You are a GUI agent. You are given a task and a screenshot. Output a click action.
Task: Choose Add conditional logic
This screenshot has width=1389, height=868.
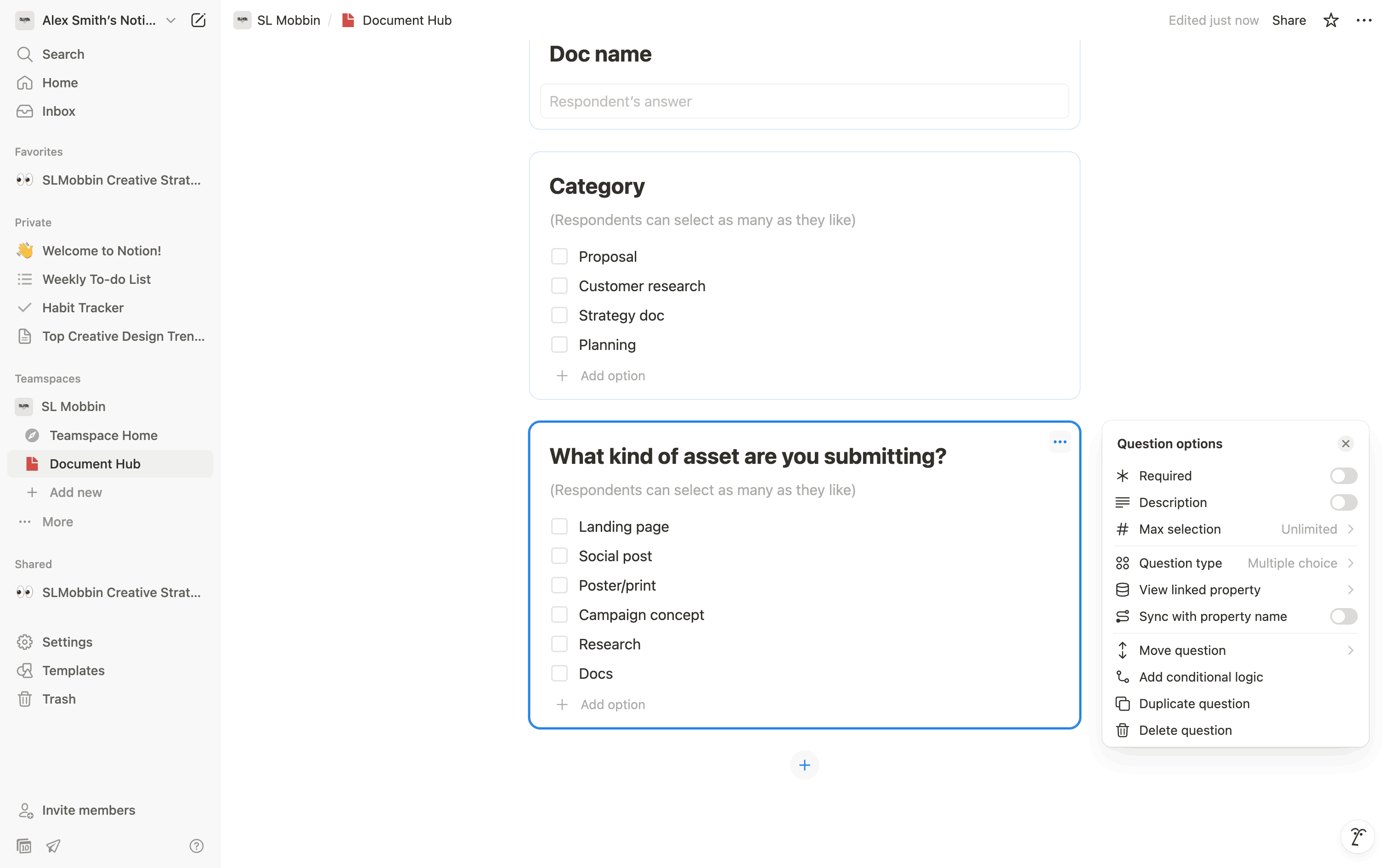(1201, 677)
